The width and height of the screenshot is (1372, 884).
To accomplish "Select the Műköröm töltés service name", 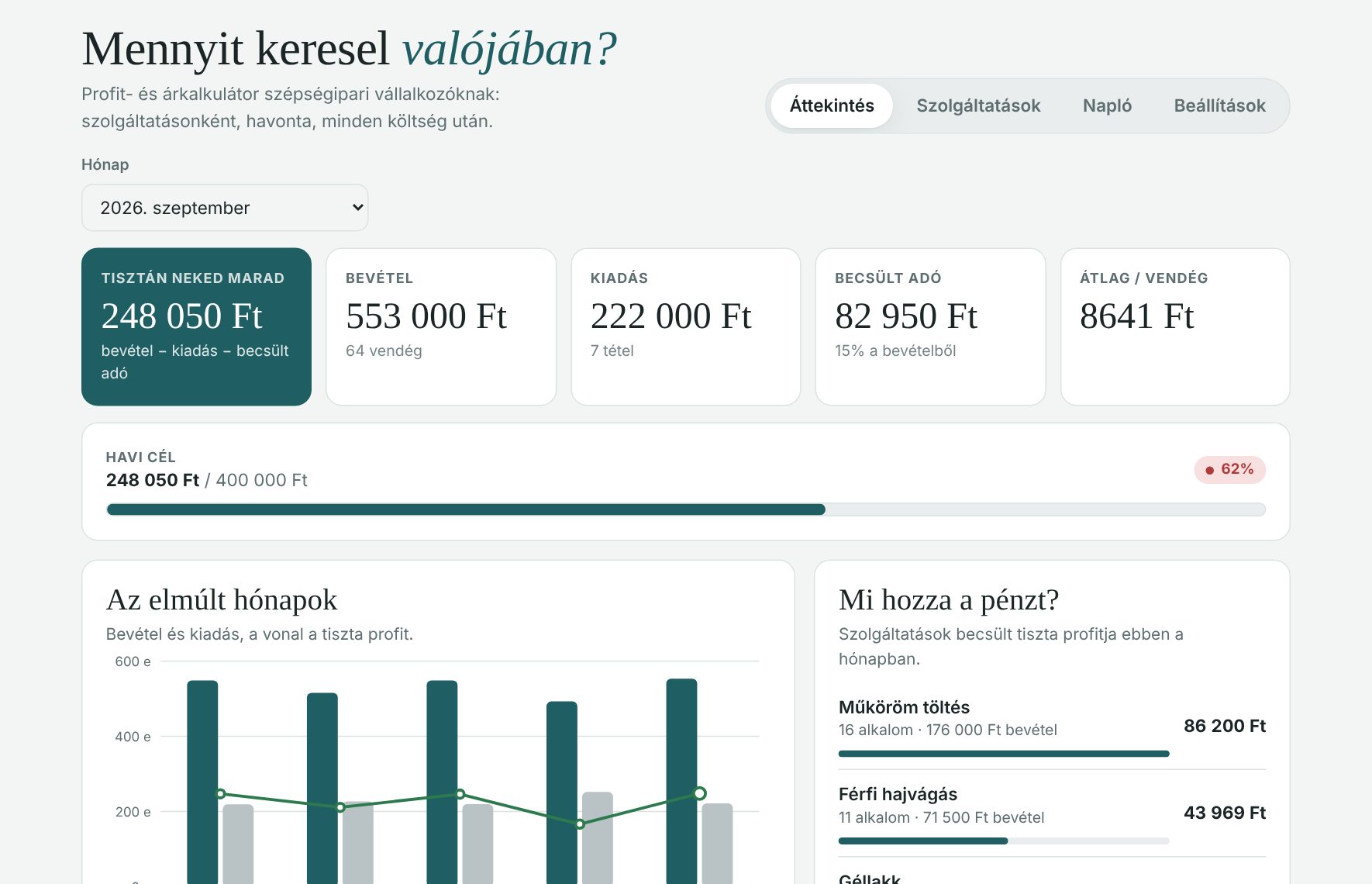I will (x=904, y=707).
